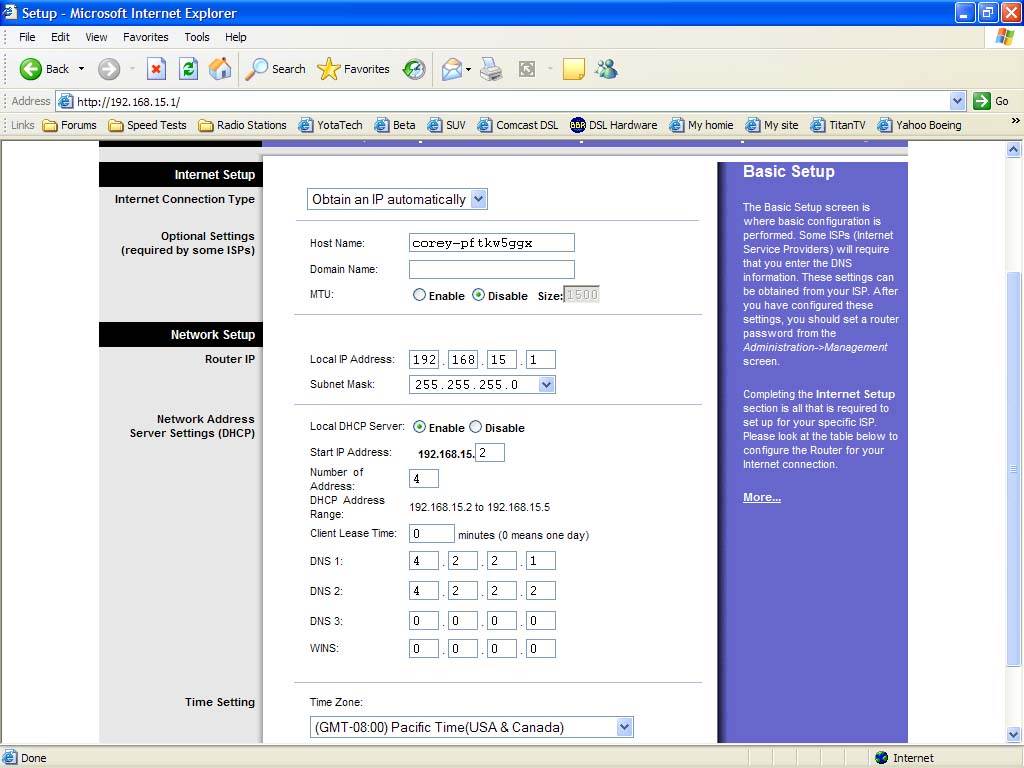This screenshot has width=1024, height=768.
Task: Click the page scrollbar thumb
Action: point(1013,469)
